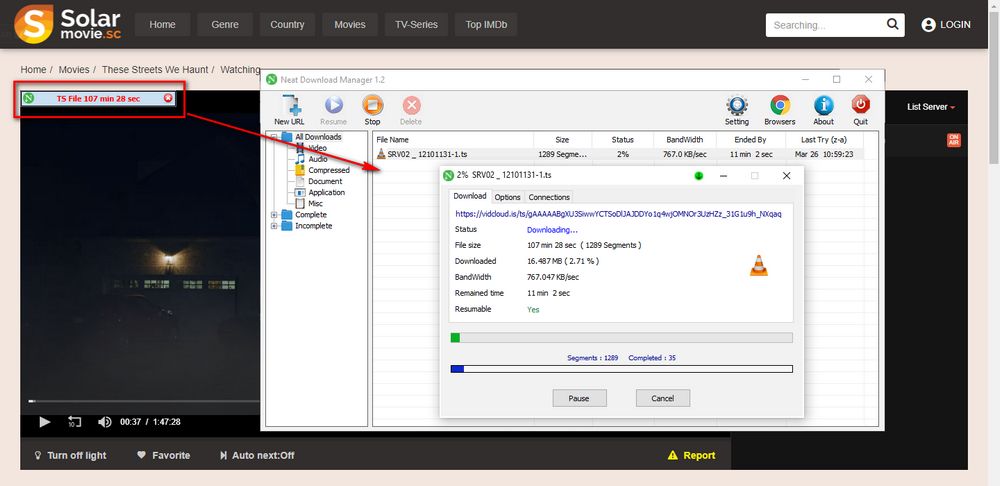
Task: Open the Movies menu
Action: [349, 25]
